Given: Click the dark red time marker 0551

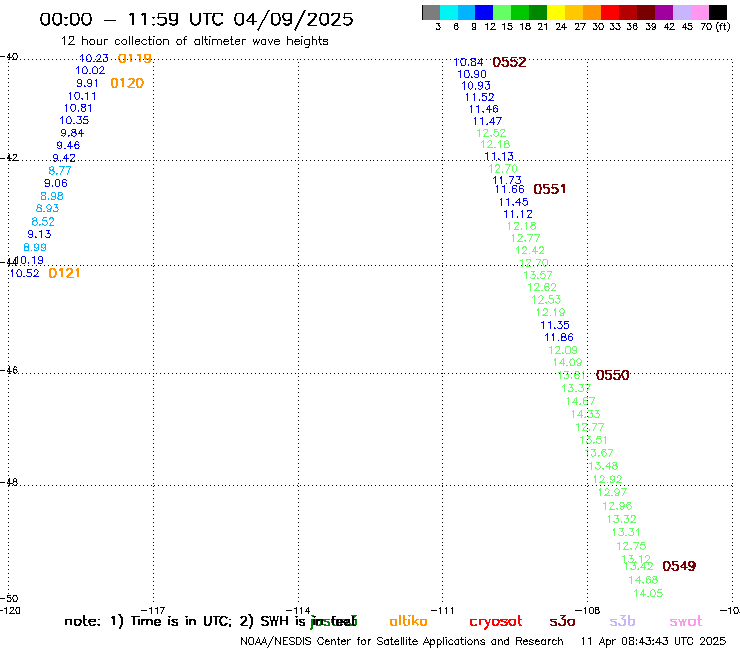Looking at the screenshot, I should [x=550, y=189].
